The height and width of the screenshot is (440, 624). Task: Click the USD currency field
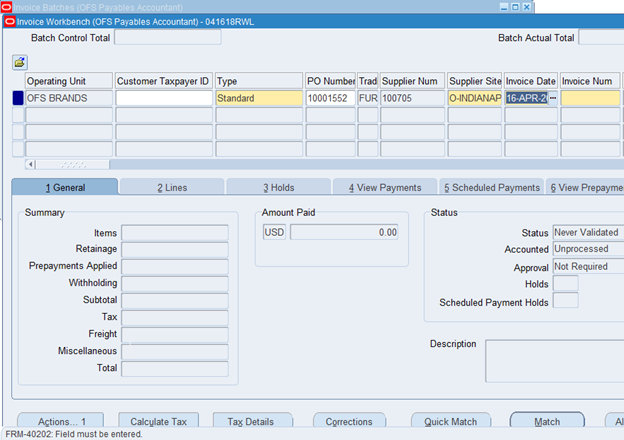pos(274,232)
